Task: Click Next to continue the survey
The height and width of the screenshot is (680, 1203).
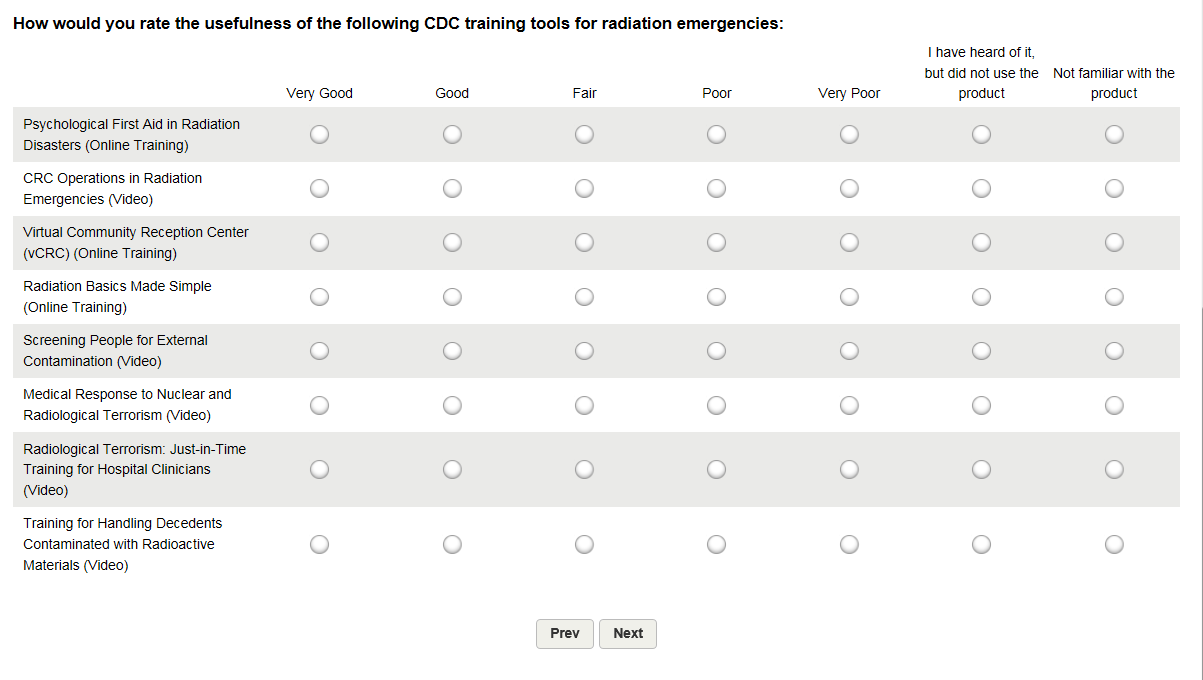Action: [x=628, y=634]
